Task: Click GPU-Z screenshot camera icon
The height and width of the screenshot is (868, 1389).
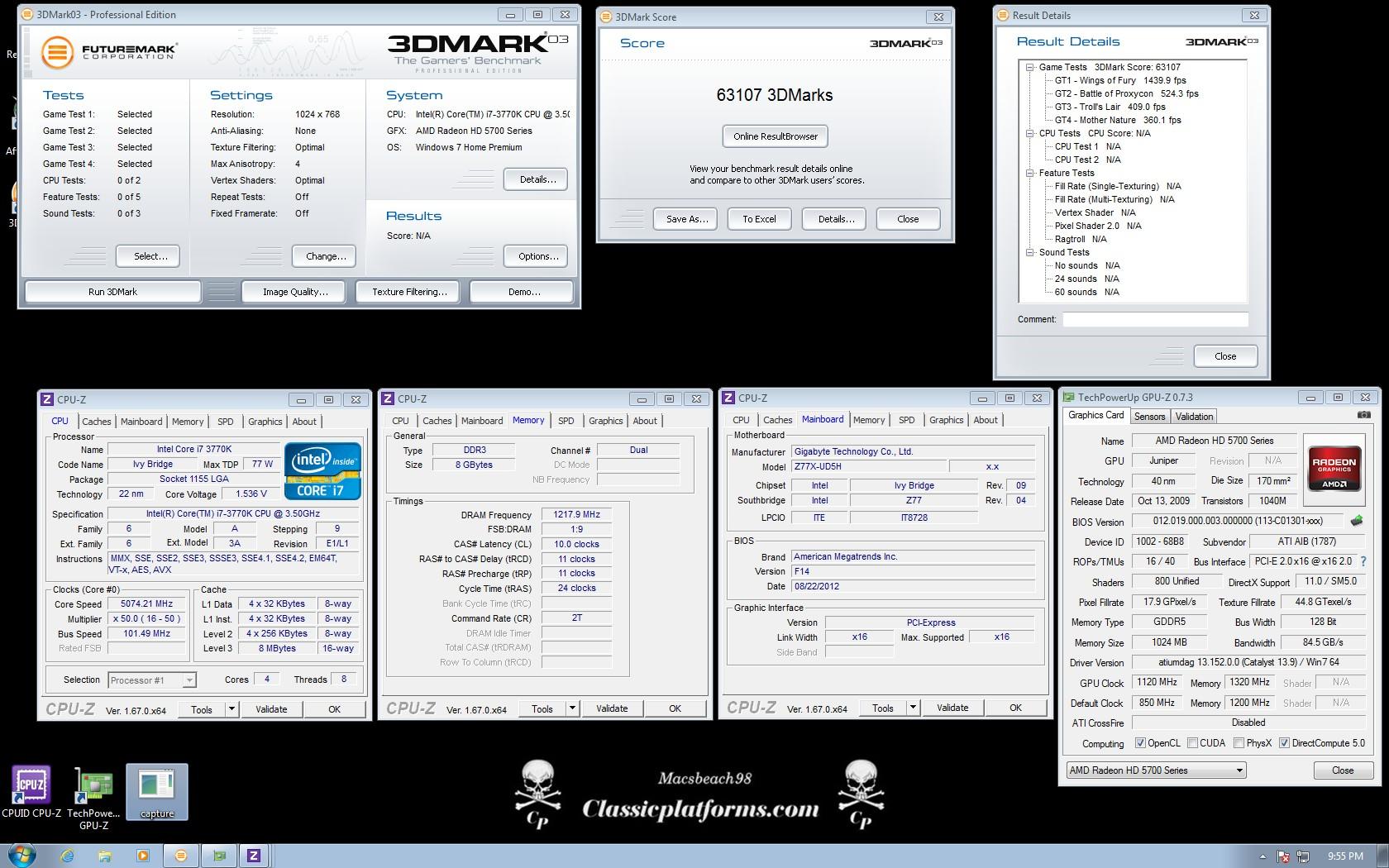Action: coord(1363,415)
